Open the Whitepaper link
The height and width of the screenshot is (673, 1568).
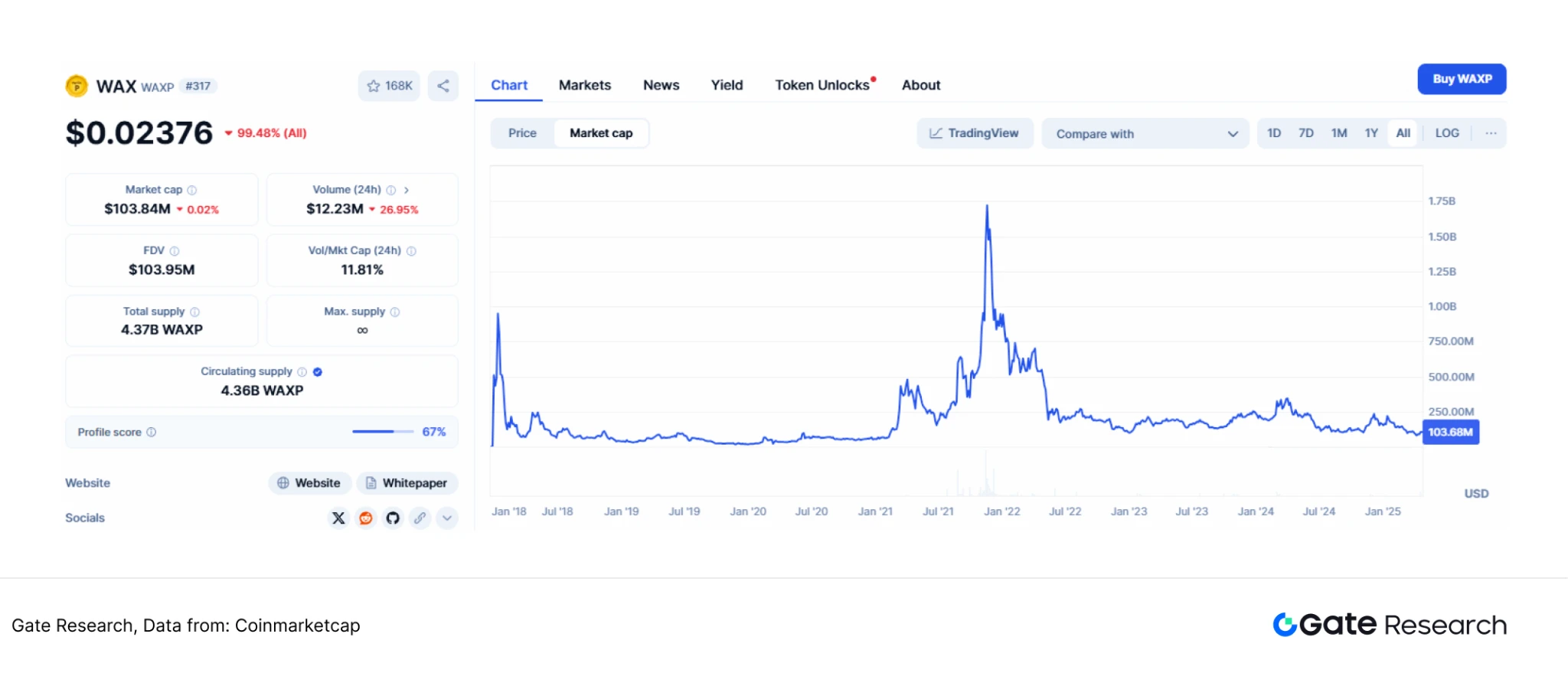coord(407,483)
